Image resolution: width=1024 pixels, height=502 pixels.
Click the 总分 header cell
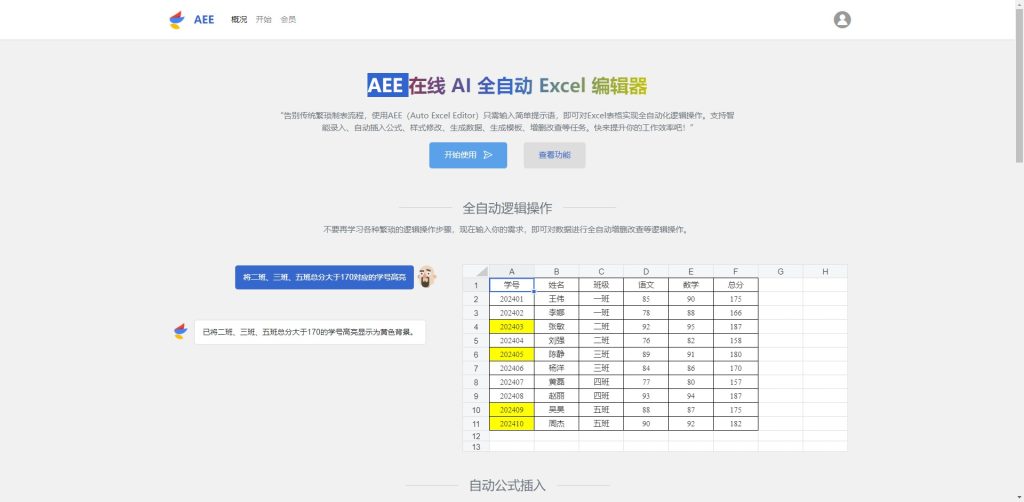click(x=735, y=285)
